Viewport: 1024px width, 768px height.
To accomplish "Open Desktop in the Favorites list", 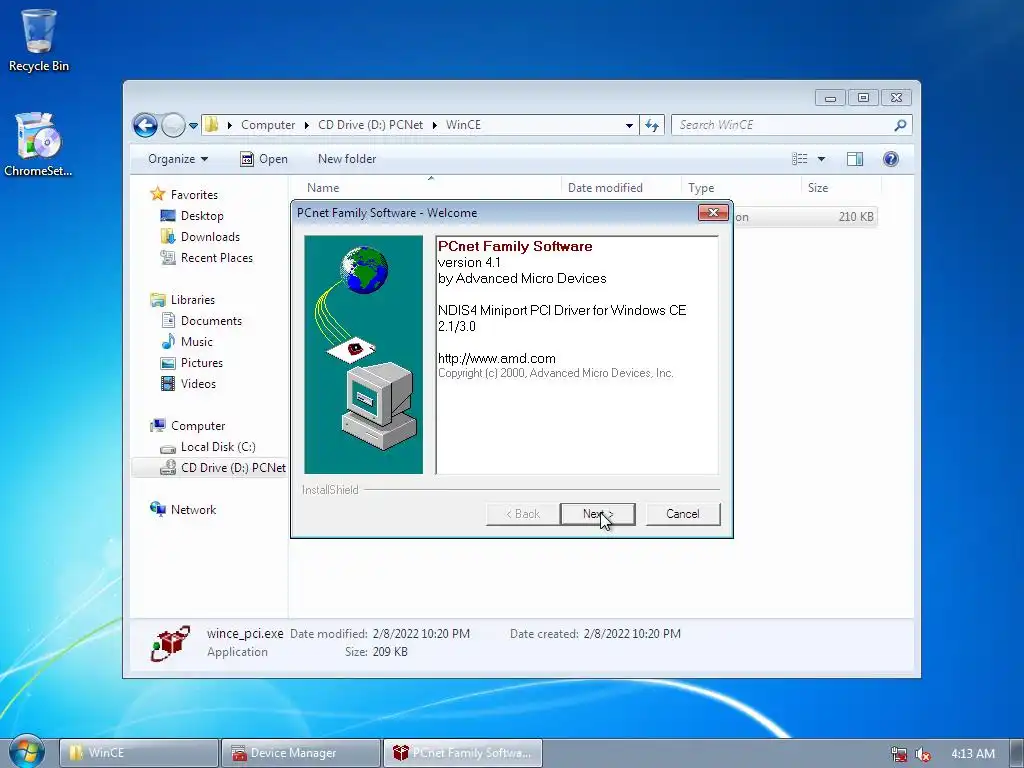I will (x=202, y=216).
